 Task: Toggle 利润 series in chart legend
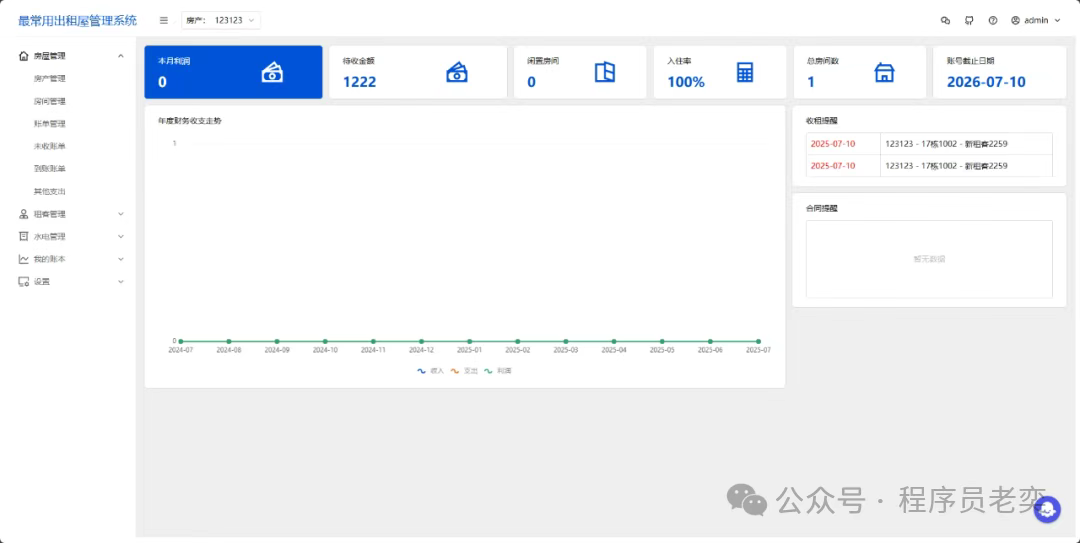pyautogui.click(x=497, y=371)
